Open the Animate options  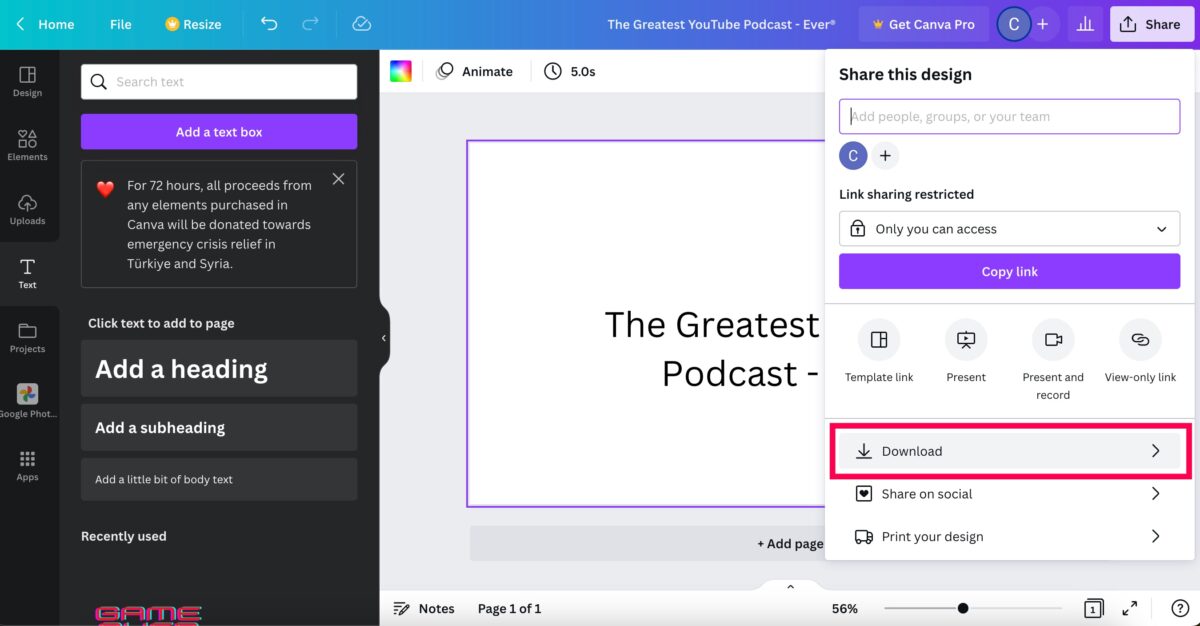coord(475,71)
